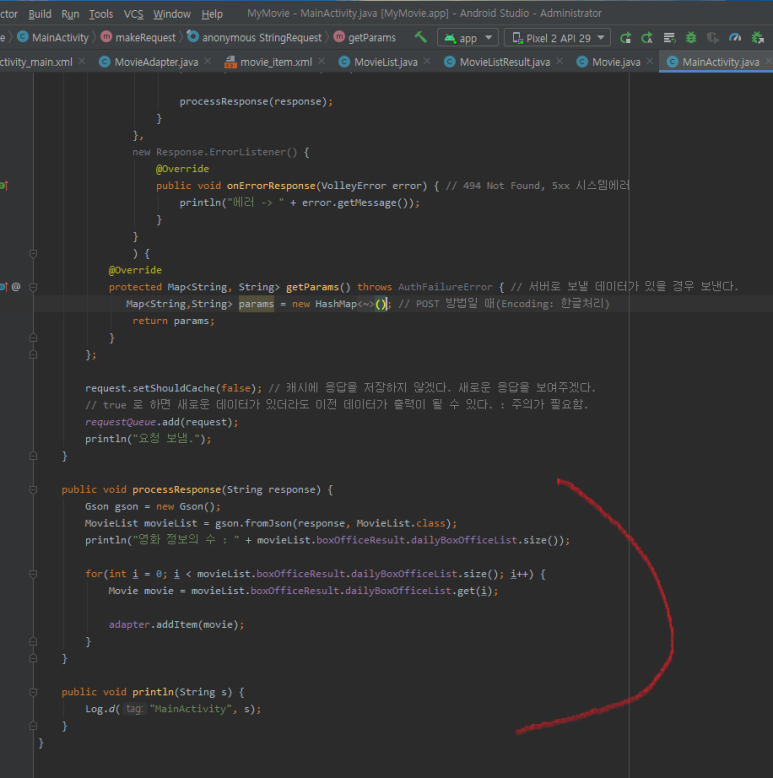773x778 pixels.
Task: Open the Help menu
Action: click(212, 14)
